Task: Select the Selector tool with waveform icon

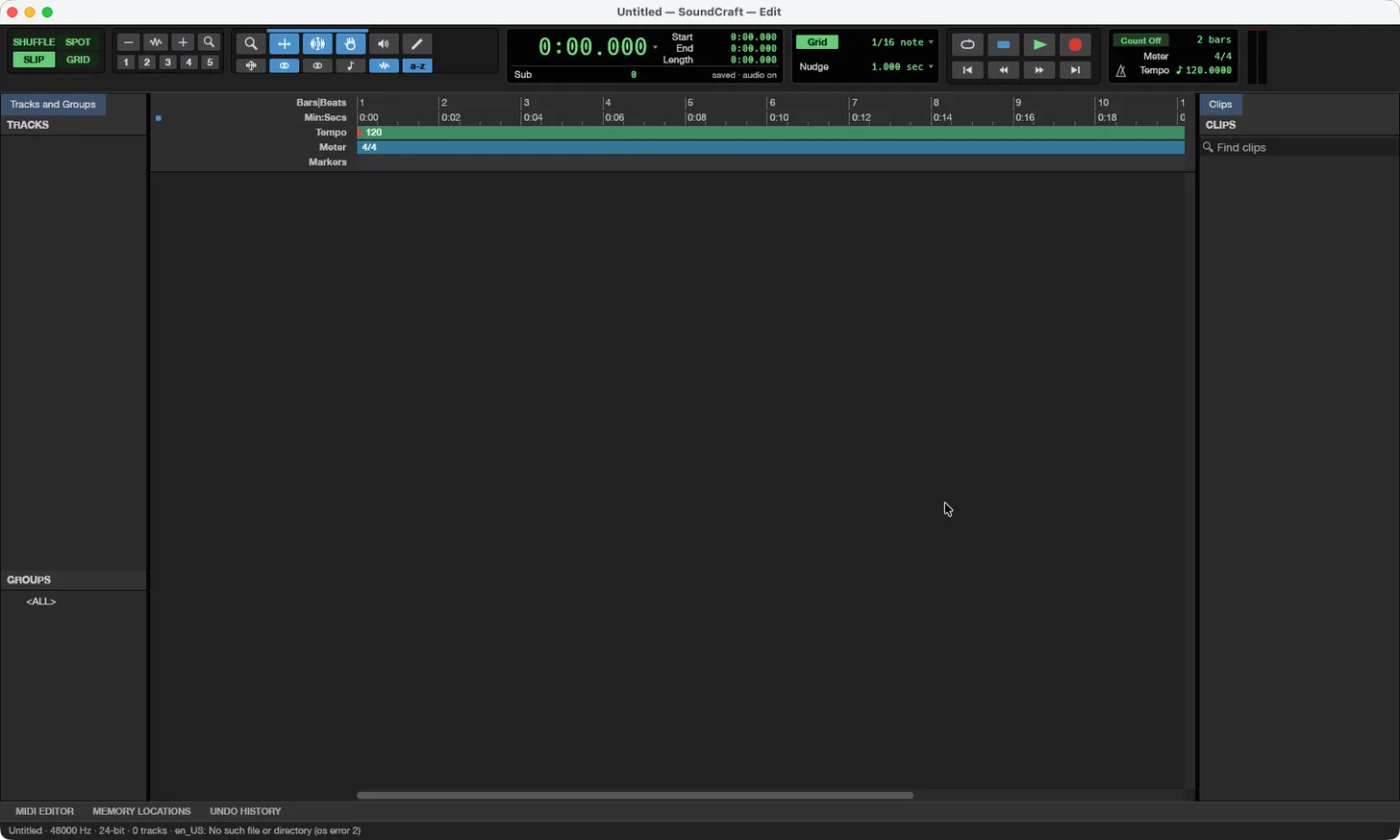Action: click(317, 44)
